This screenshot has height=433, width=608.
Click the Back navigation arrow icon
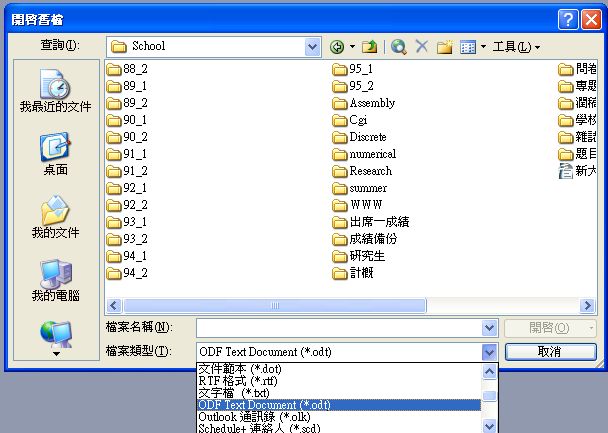click(337, 46)
